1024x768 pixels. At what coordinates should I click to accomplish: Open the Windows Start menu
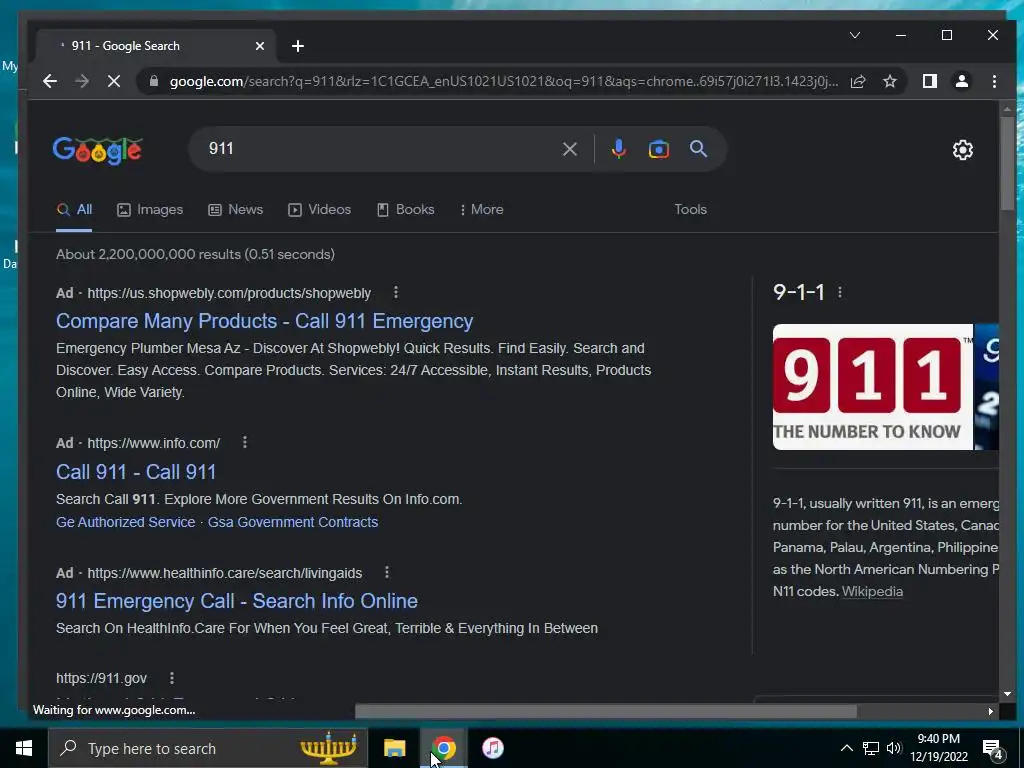pos(24,748)
